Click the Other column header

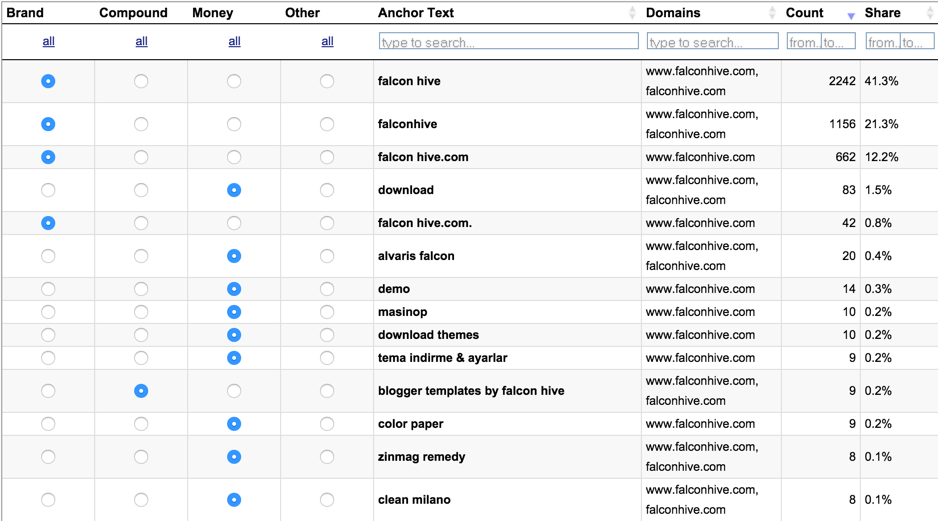(302, 13)
